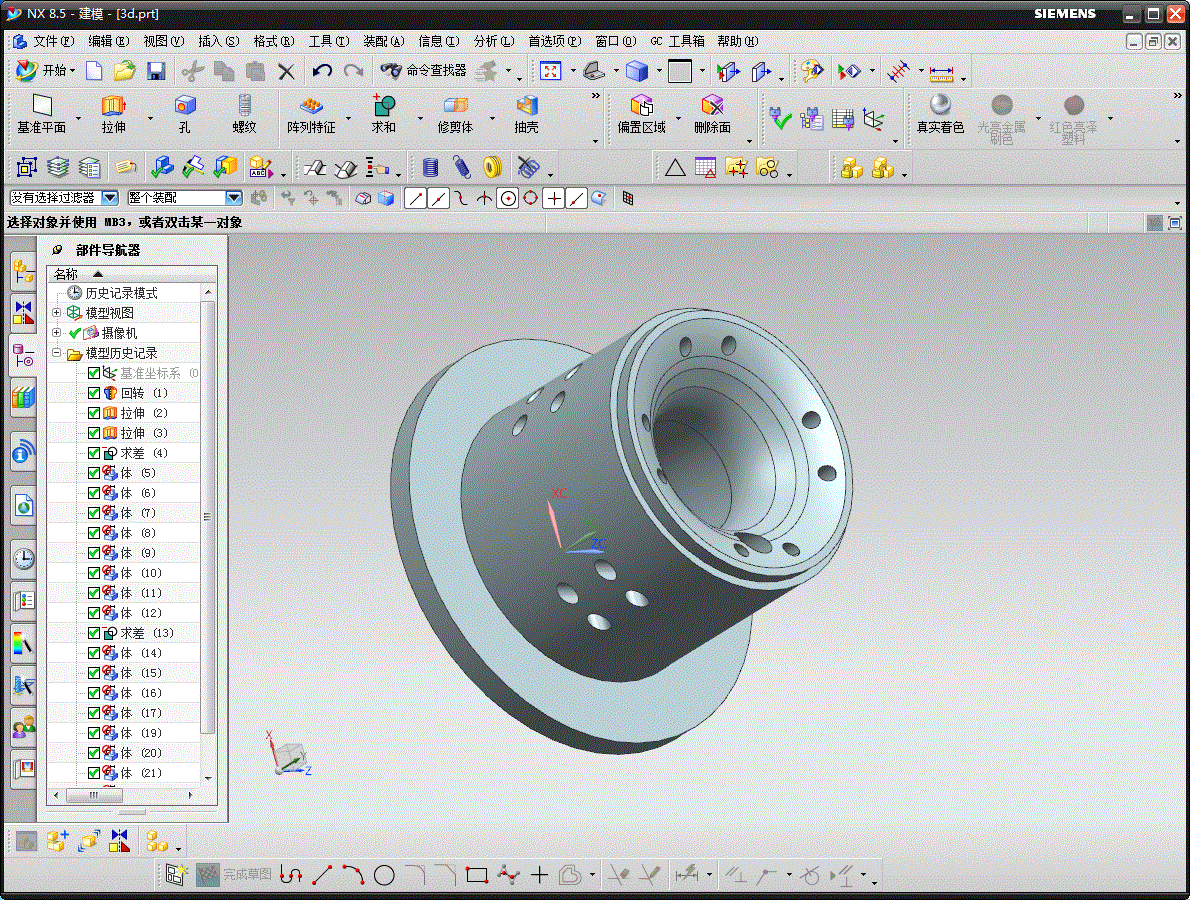Viewport: 1190px width, 900px height.
Task: Open the 整个装配 selection scope dropdown
Action: (x=234, y=198)
